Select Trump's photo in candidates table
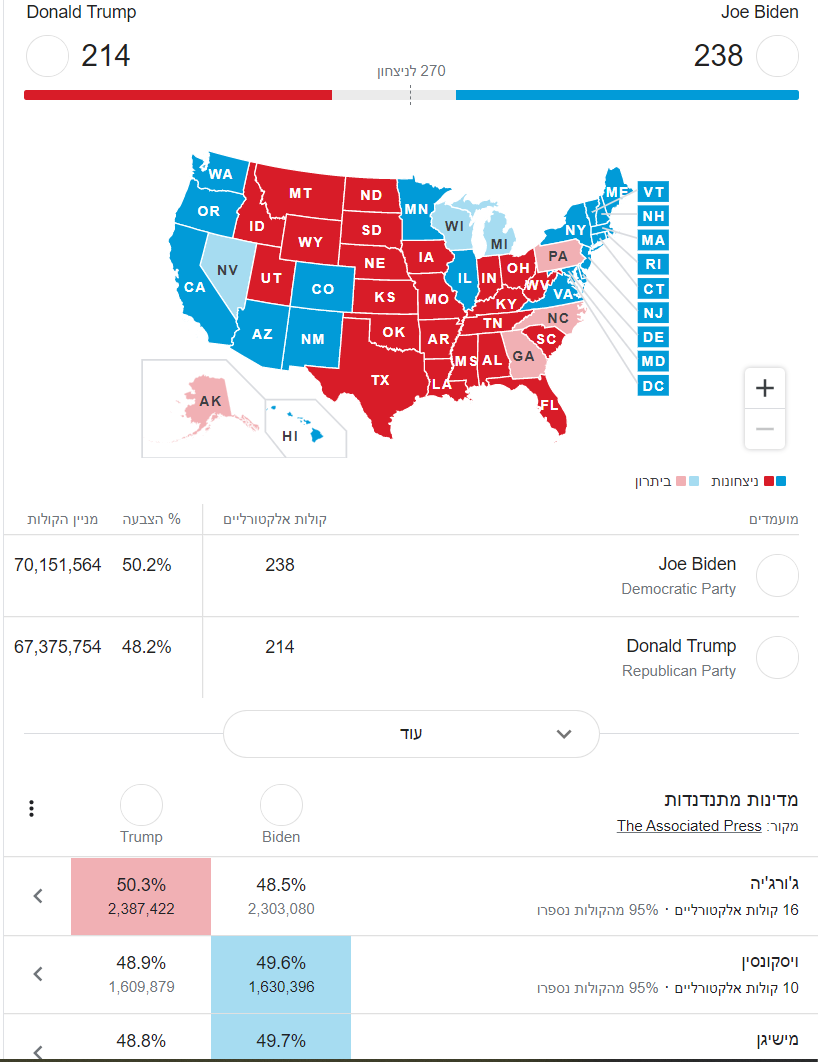Viewport: 818px width, 1062px height. pos(777,658)
